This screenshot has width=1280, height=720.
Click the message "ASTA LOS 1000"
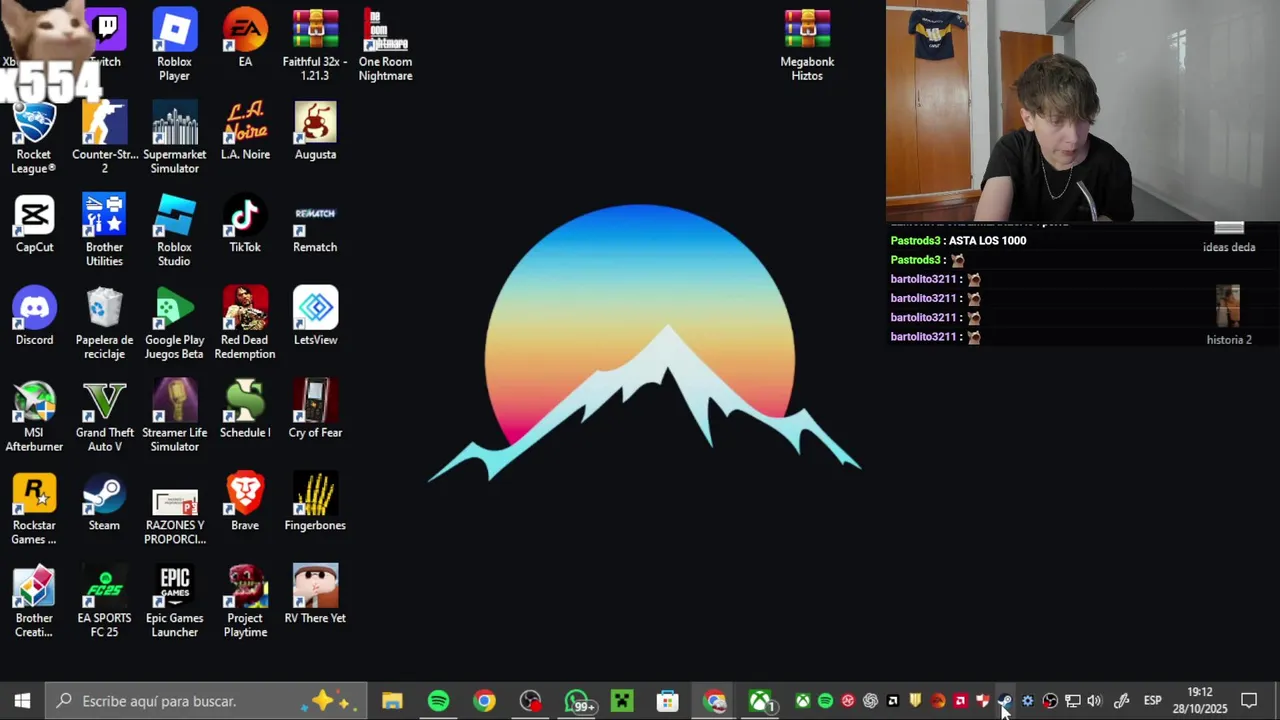[x=987, y=241]
